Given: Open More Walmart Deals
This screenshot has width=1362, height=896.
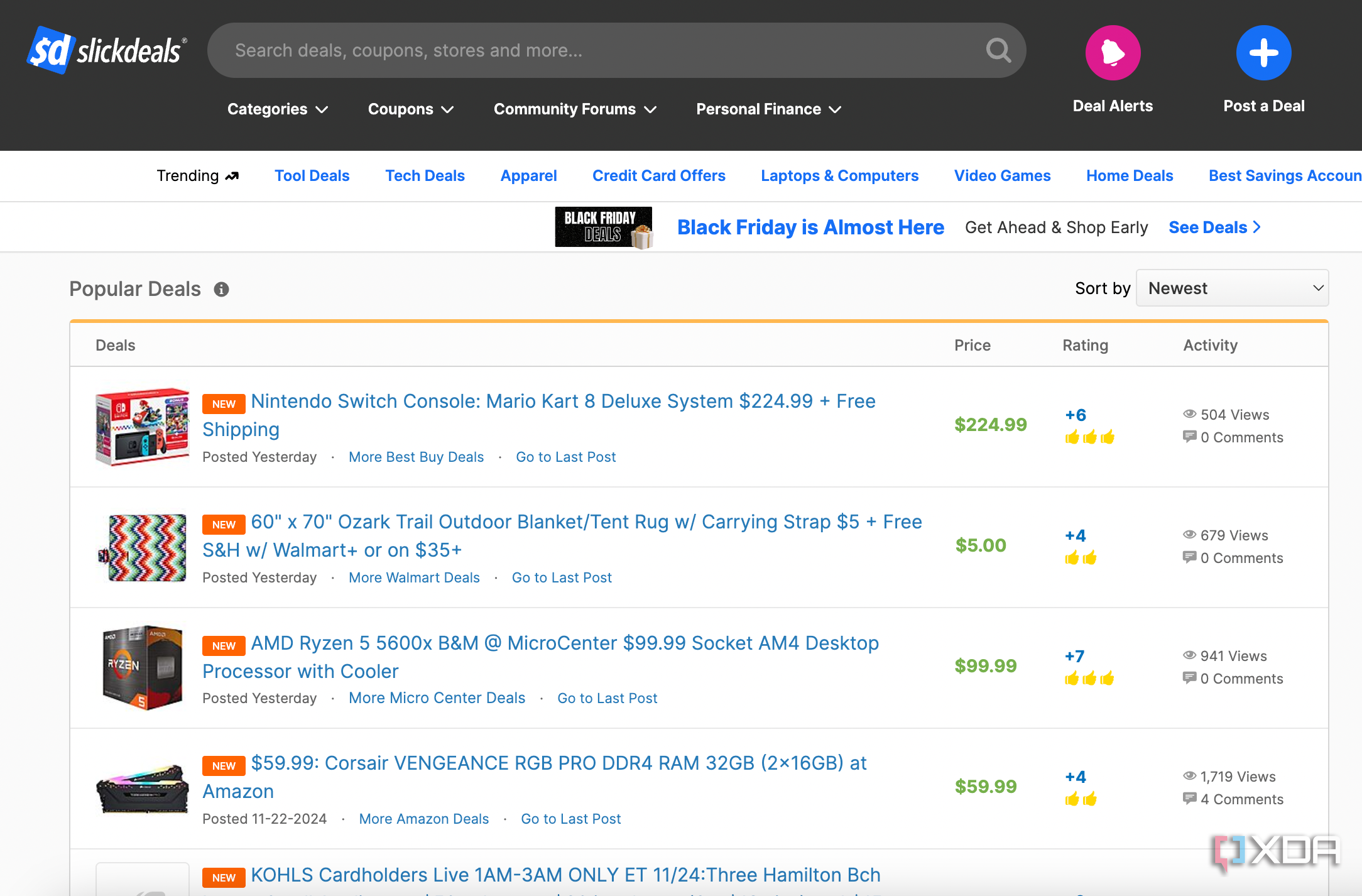Looking at the screenshot, I should click(x=413, y=577).
